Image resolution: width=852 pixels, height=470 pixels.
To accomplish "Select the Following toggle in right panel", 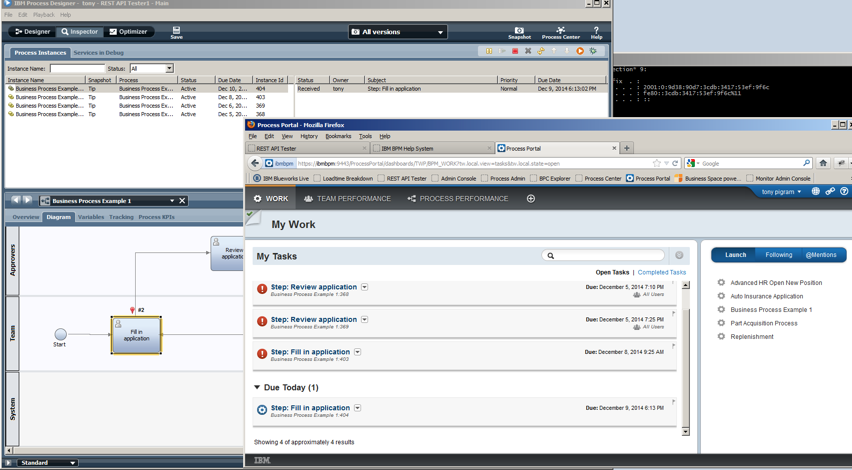I will coord(779,255).
